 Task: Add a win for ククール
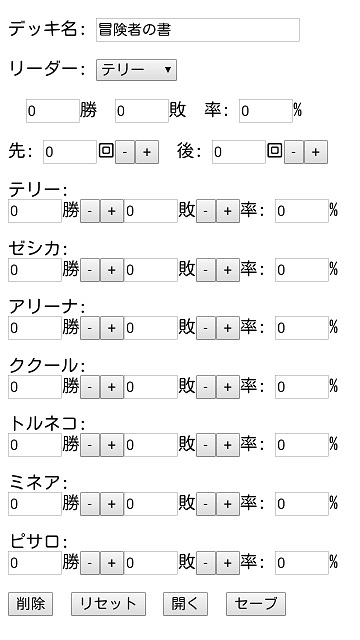(112, 387)
